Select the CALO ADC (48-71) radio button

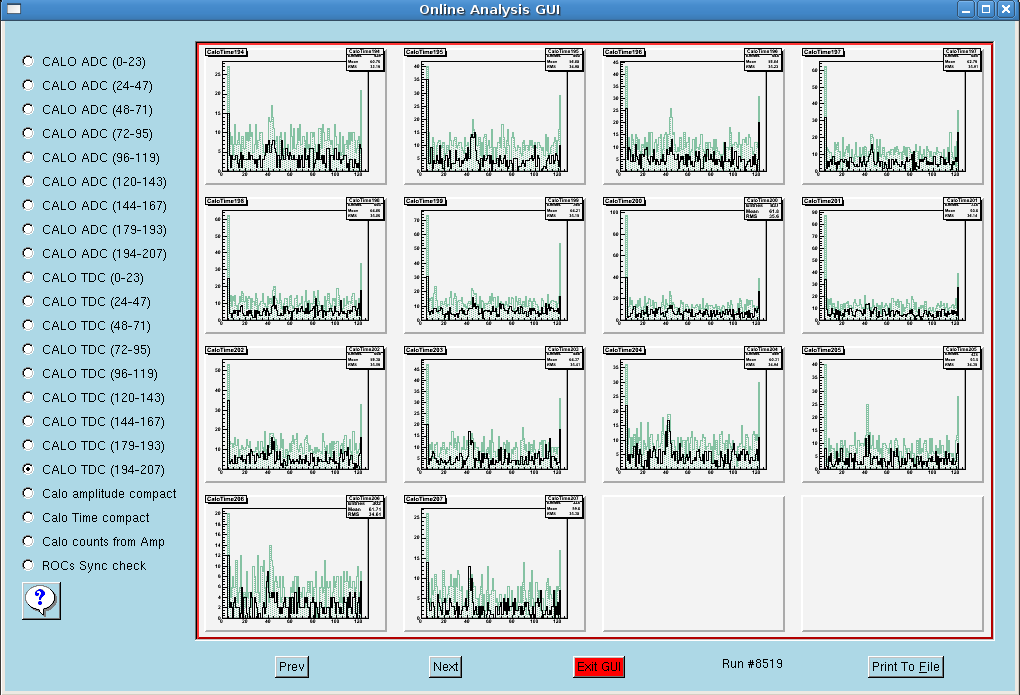(x=28, y=109)
